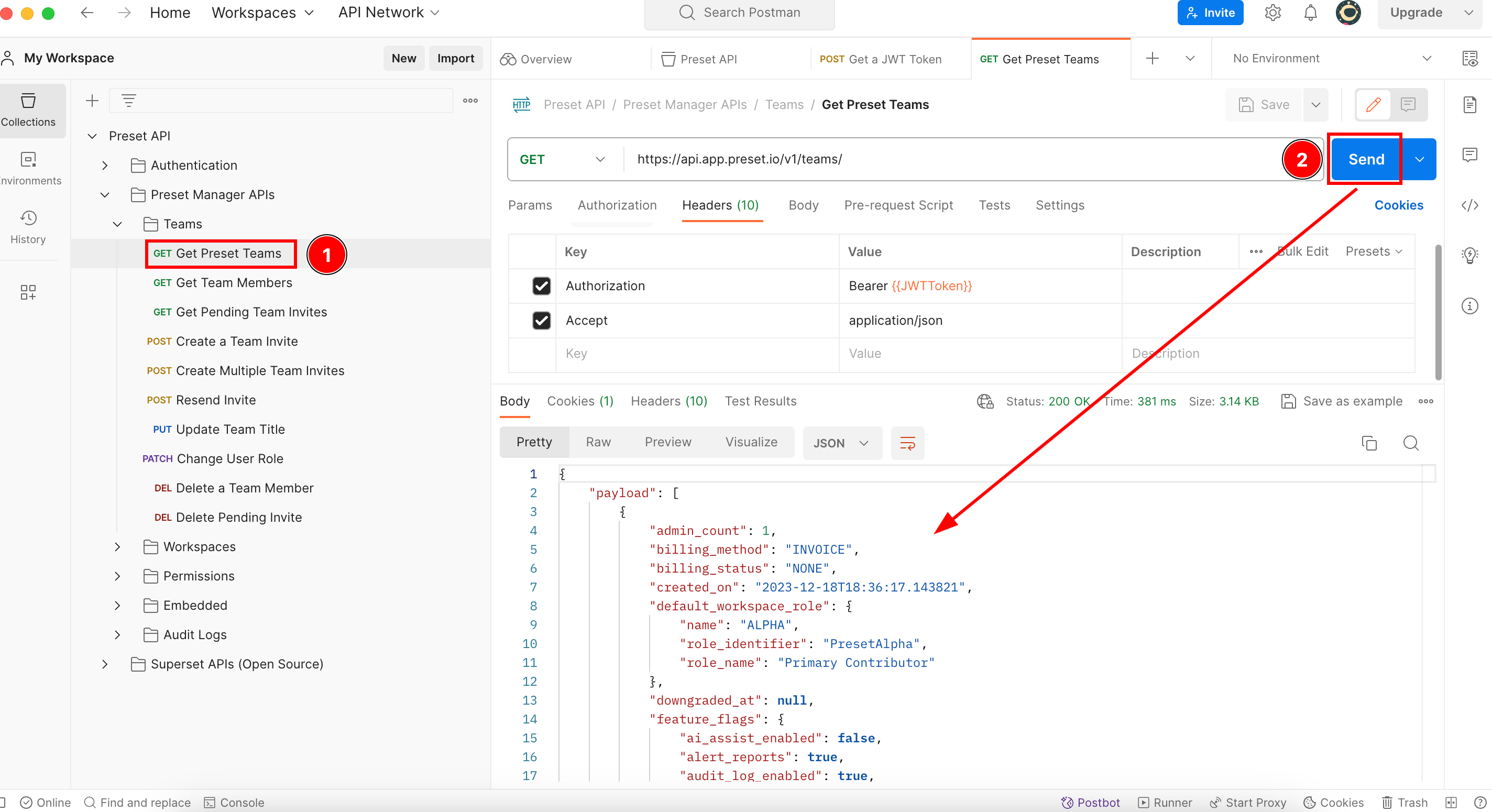Viewport: 1492px width, 812px height.
Task: Open the JSON format dropdown
Action: coord(841,443)
